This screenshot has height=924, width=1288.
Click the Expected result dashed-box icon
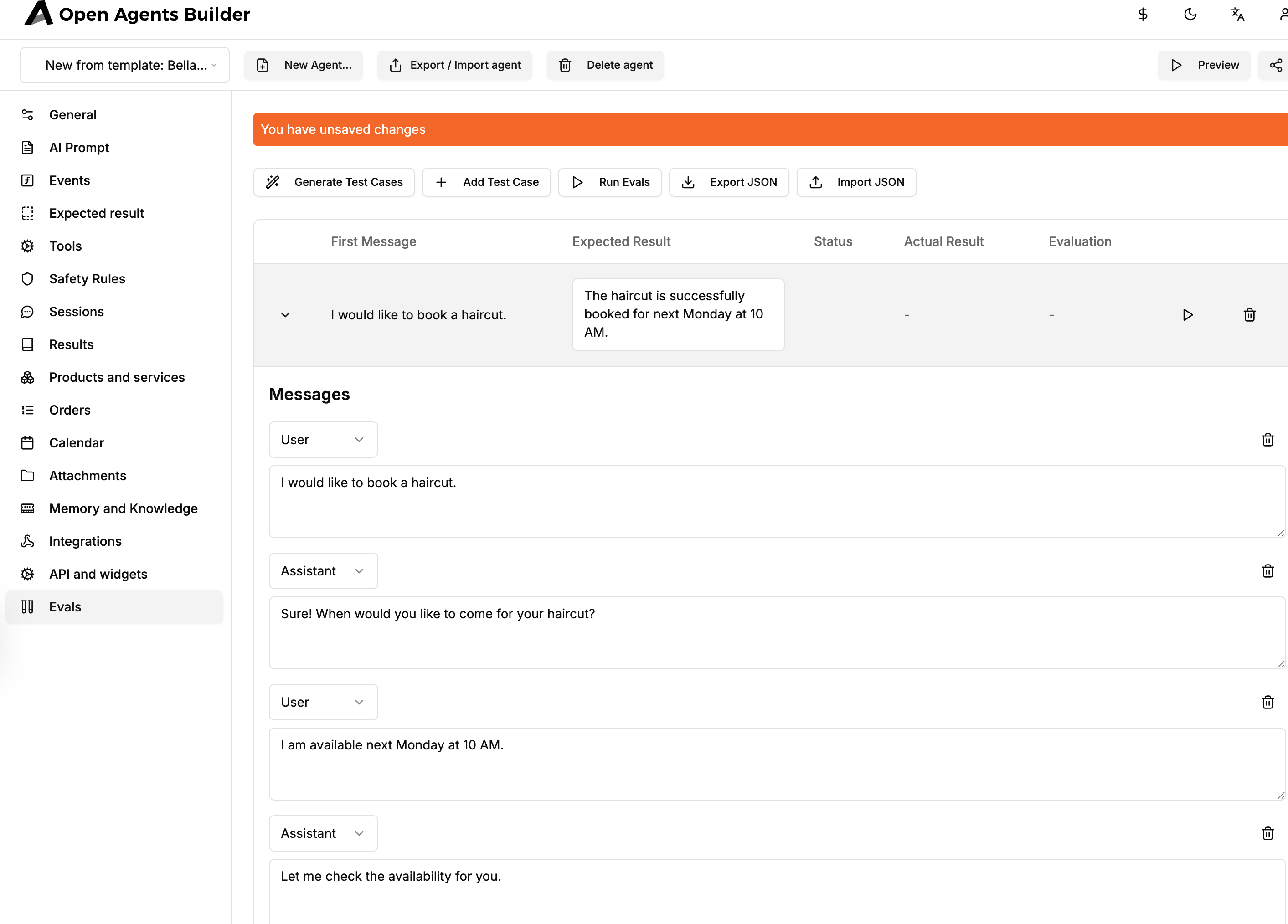point(27,213)
